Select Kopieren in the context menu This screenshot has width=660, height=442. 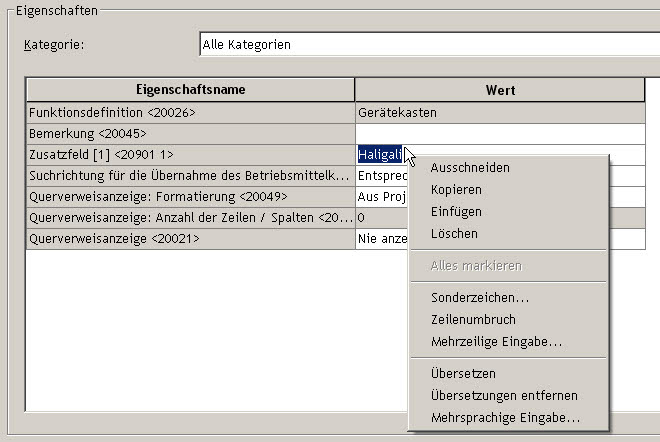456,189
